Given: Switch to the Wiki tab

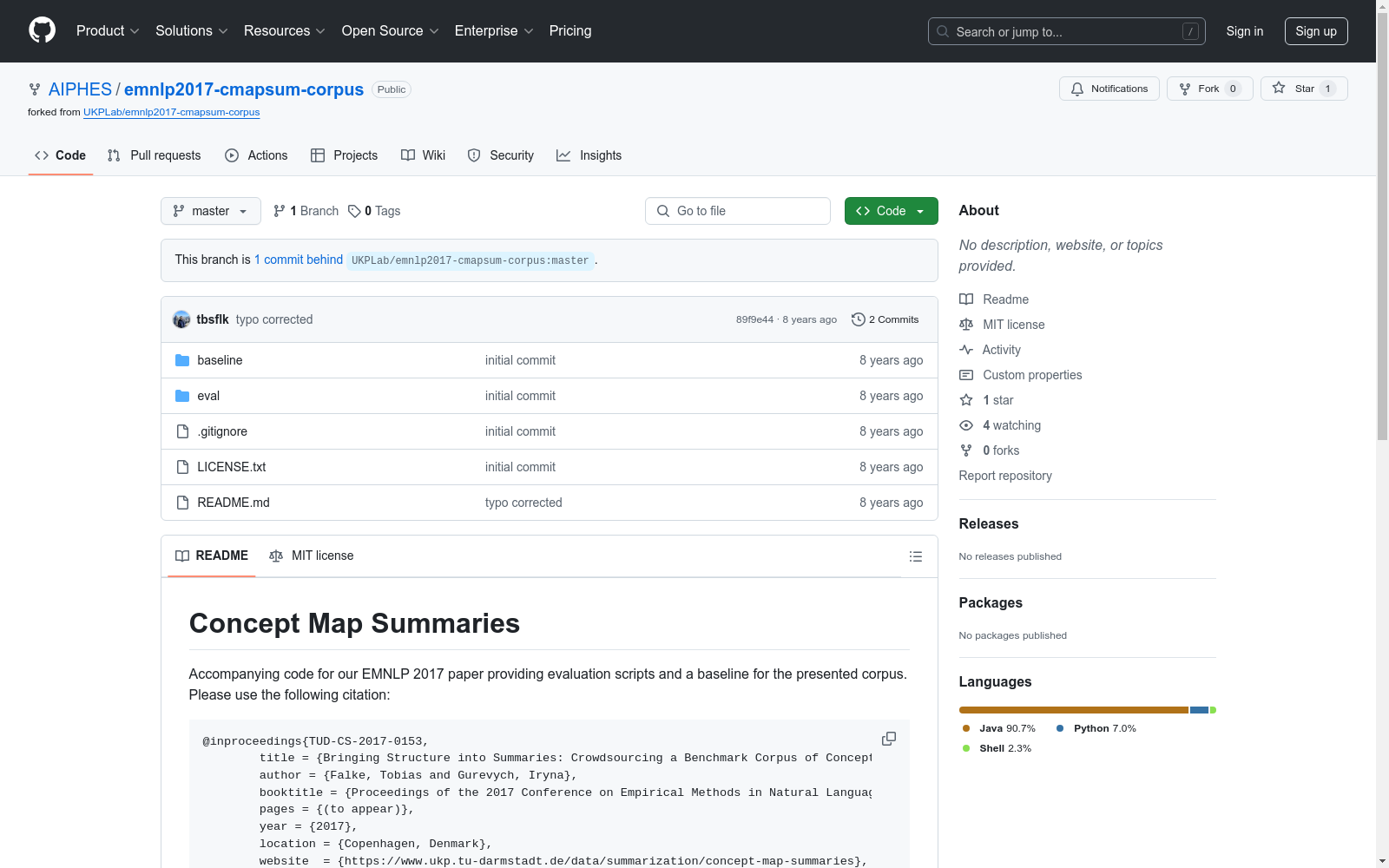Looking at the screenshot, I should click(x=424, y=155).
